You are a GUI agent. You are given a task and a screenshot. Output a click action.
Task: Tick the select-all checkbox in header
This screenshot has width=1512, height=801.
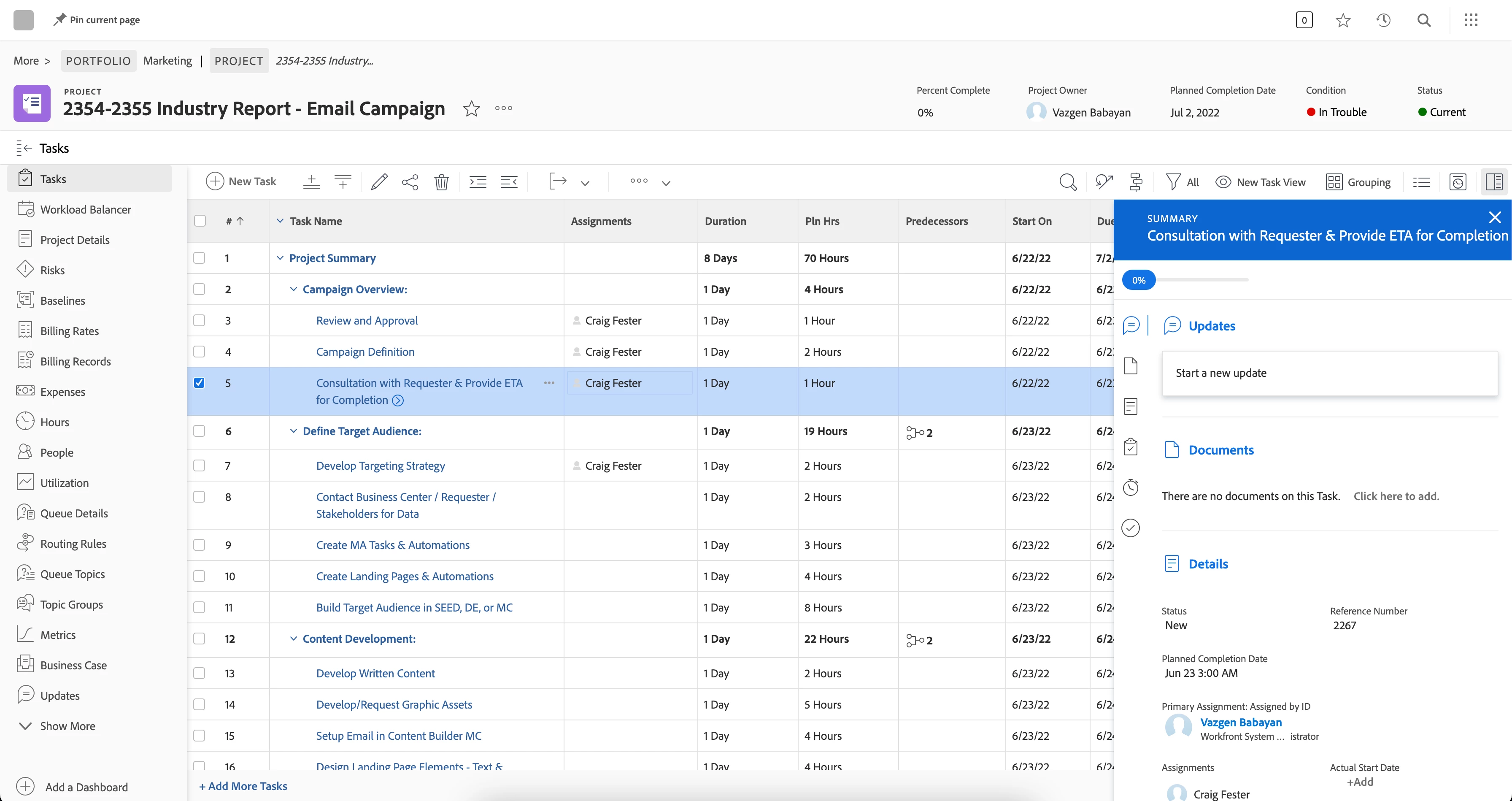tap(200, 221)
